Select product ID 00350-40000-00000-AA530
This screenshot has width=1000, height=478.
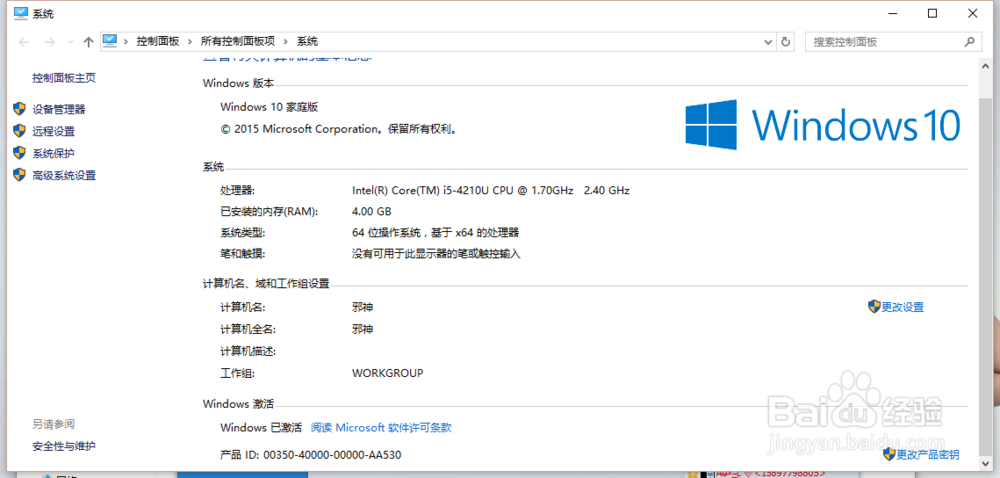pos(332,455)
